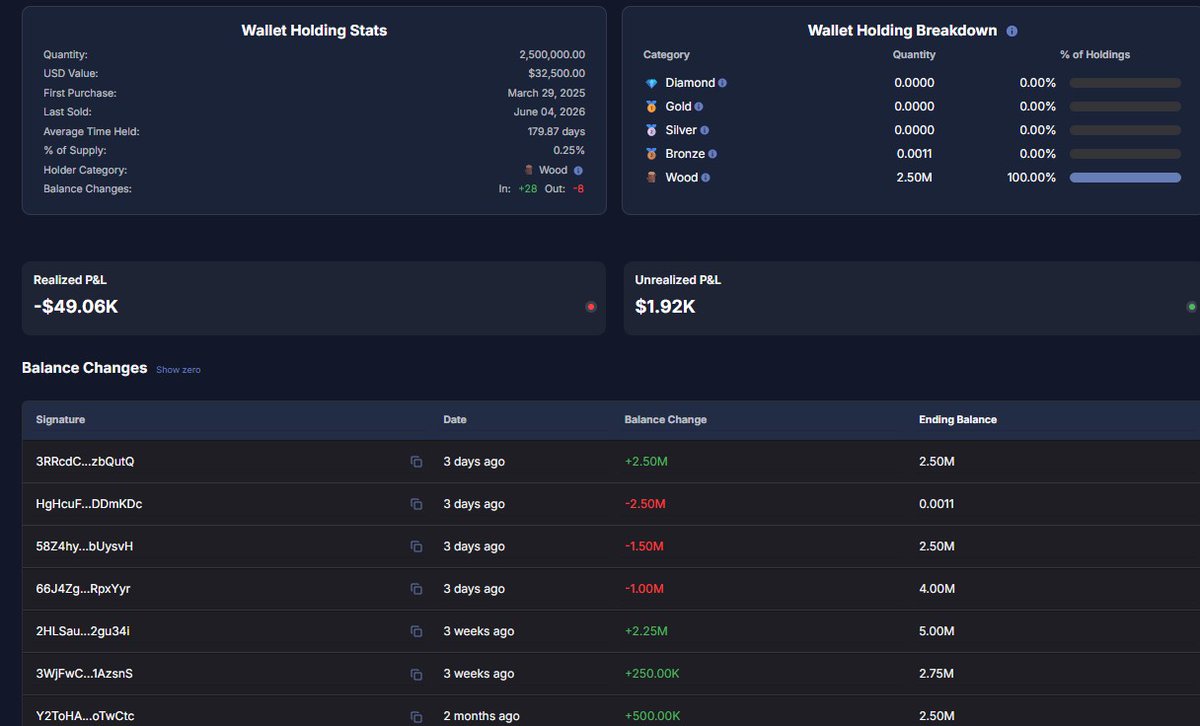Click red indicator dot on Realized P&L
The image size is (1200, 726).
591,307
